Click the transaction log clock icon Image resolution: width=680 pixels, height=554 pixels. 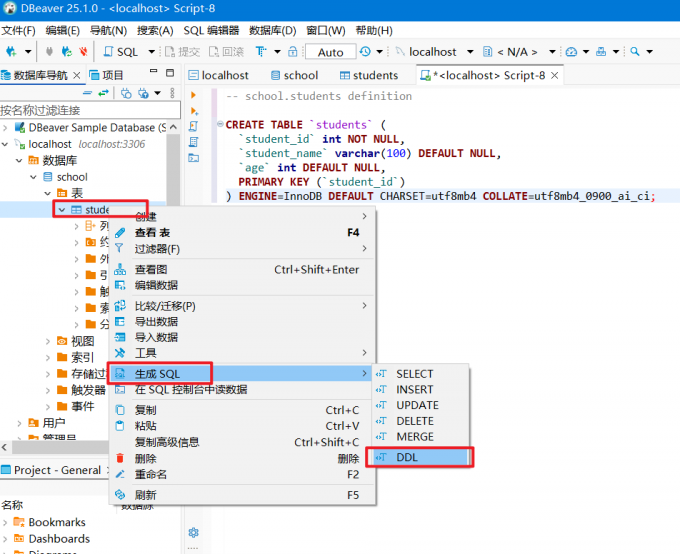(365, 52)
